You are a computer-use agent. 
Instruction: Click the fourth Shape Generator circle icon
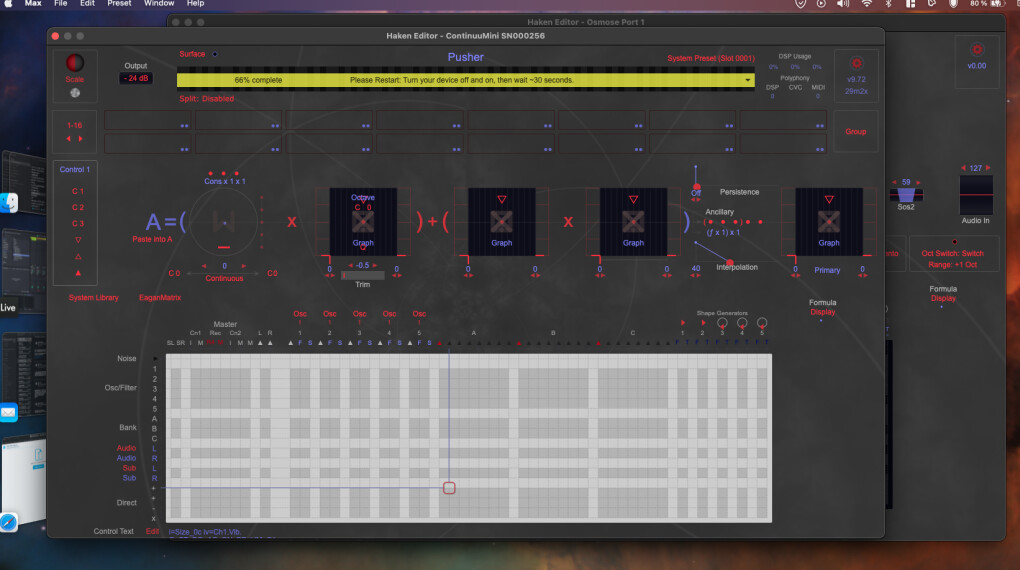click(x=742, y=323)
